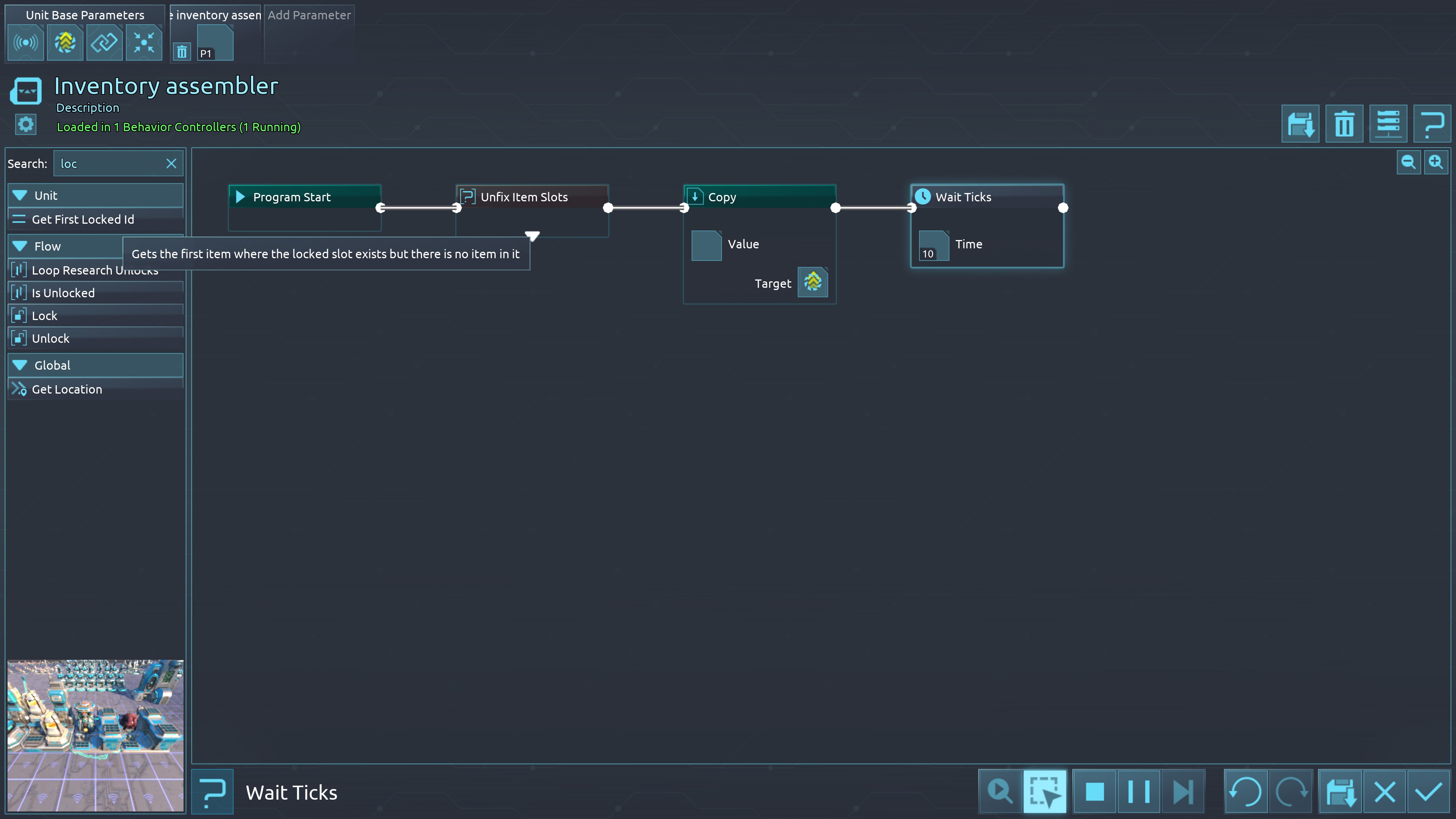This screenshot has width=1456, height=819.
Task: Click the delete behavior trash icon
Action: pos(1344,124)
